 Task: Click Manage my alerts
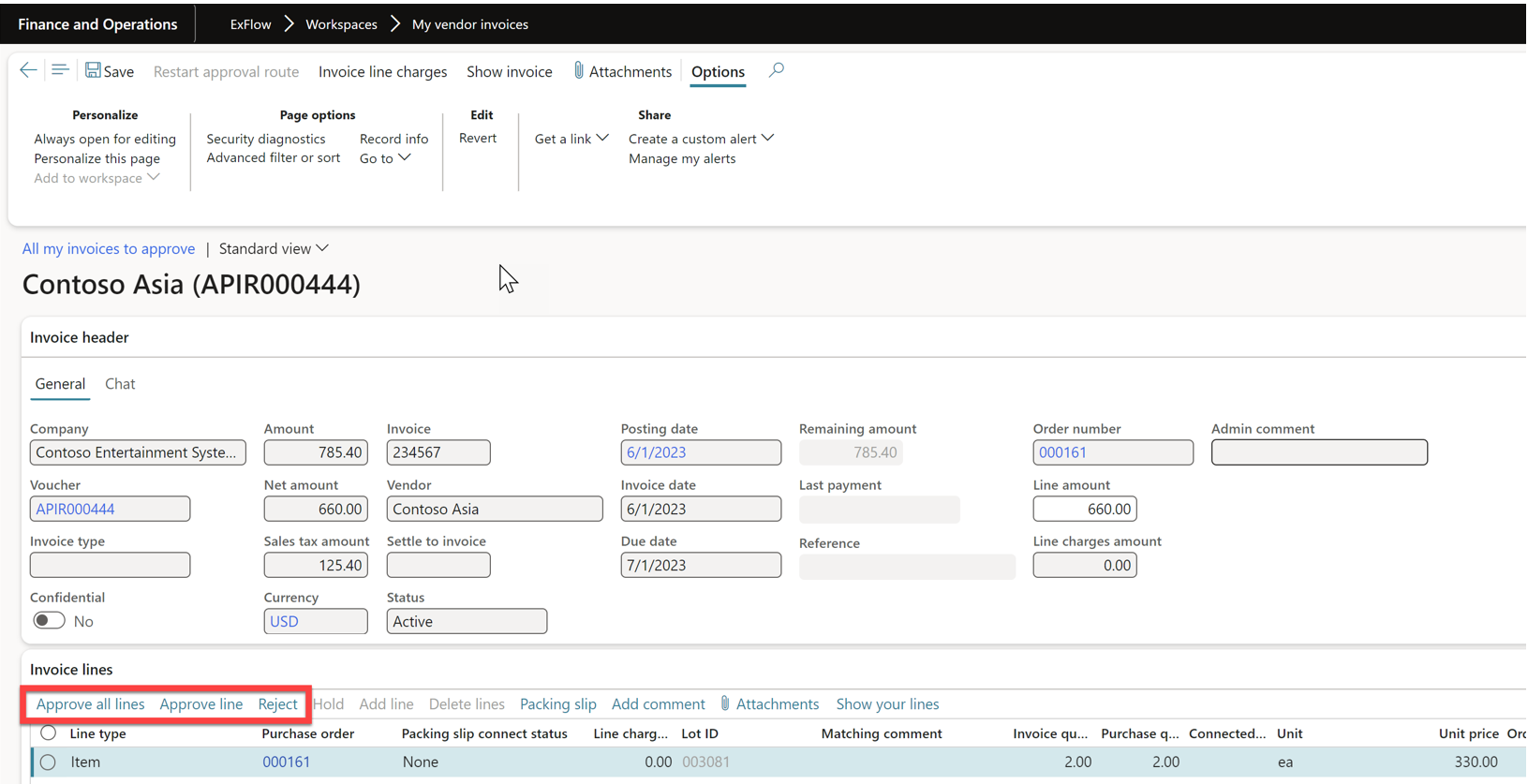pos(682,158)
